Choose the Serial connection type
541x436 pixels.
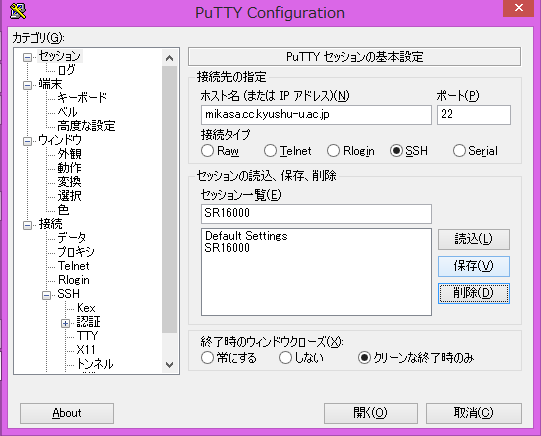point(459,151)
